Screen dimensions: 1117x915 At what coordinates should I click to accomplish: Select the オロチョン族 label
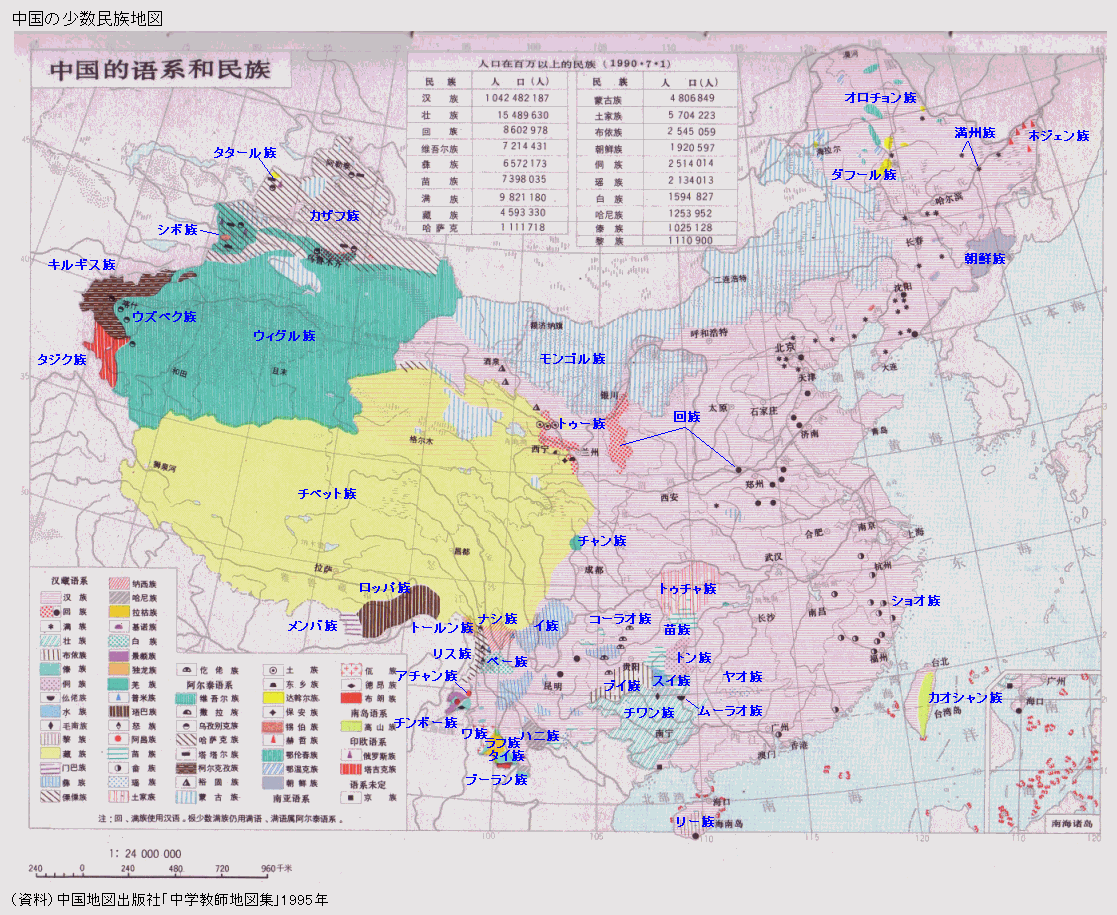pyautogui.click(x=880, y=98)
